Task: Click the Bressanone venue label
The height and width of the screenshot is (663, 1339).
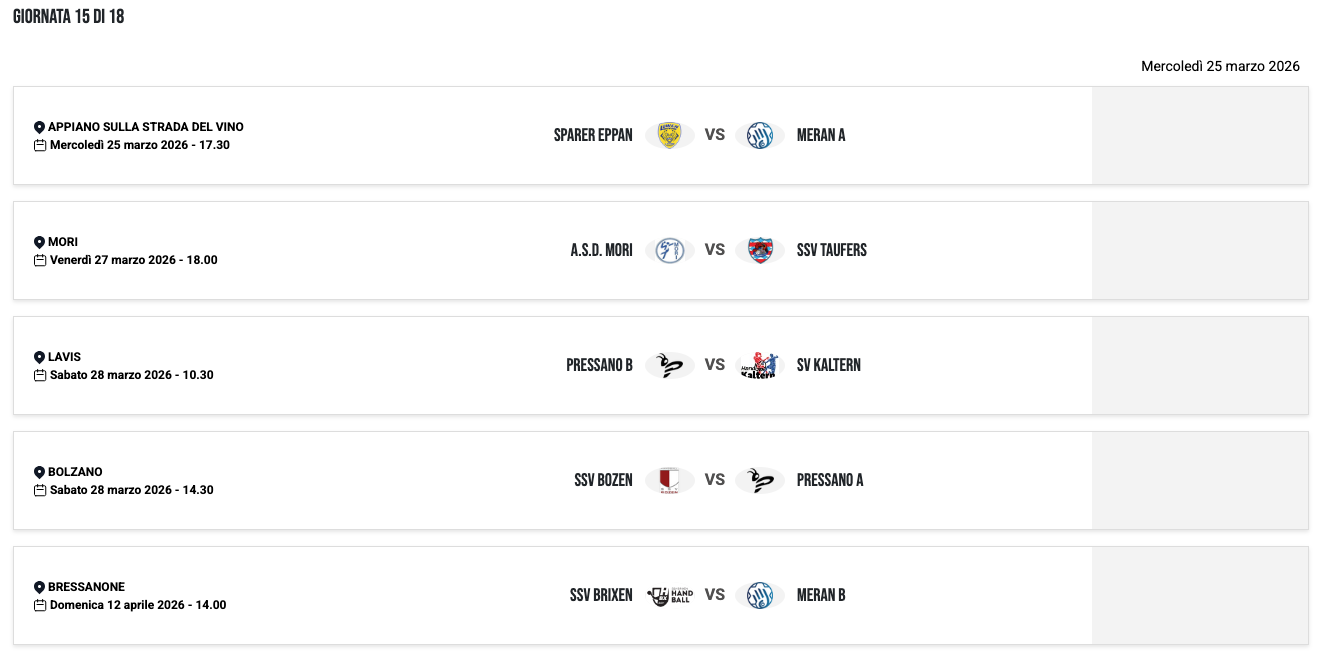Action: pyautogui.click(x=86, y=587)
